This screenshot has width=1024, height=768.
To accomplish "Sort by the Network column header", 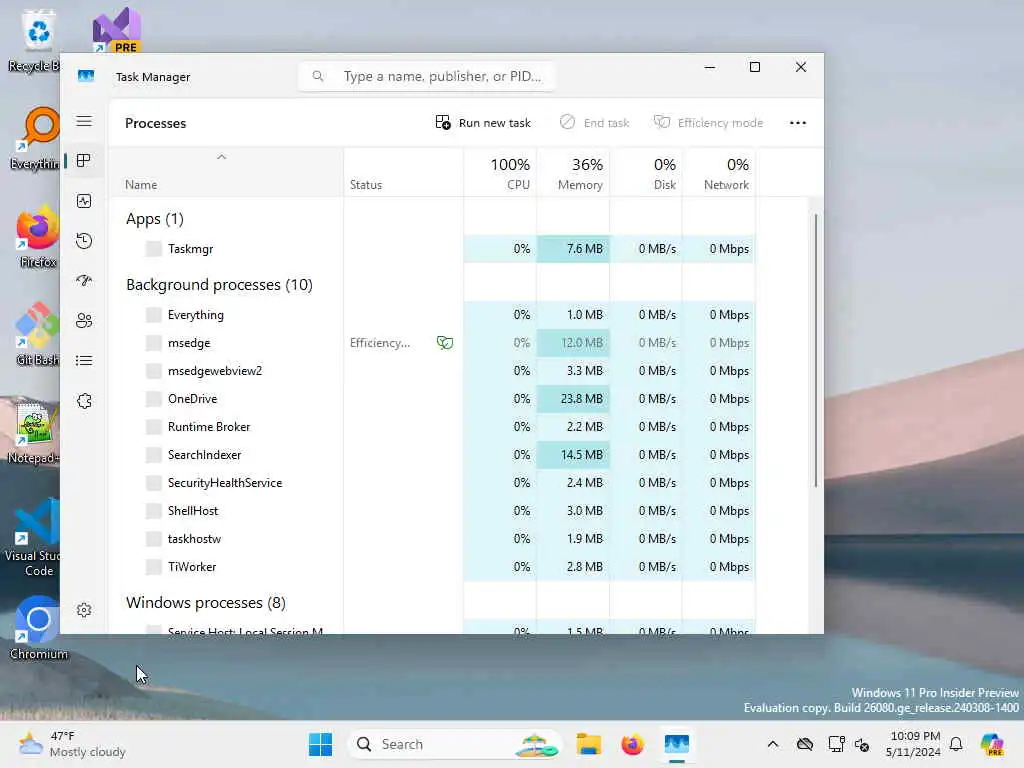I will 719,173.
